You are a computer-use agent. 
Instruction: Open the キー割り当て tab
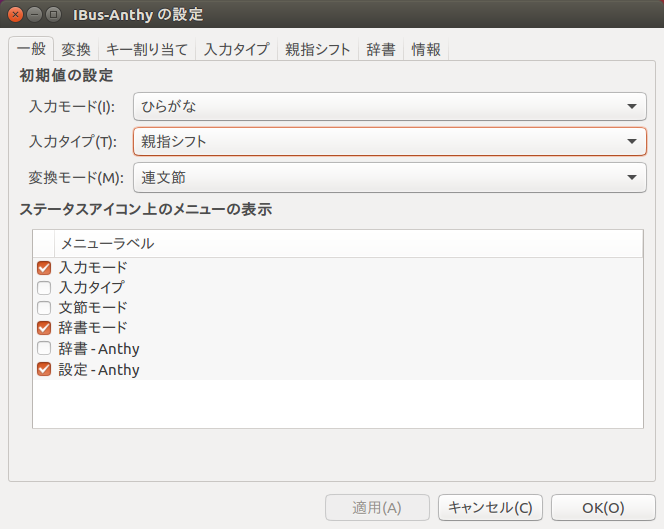coord(147,49)
